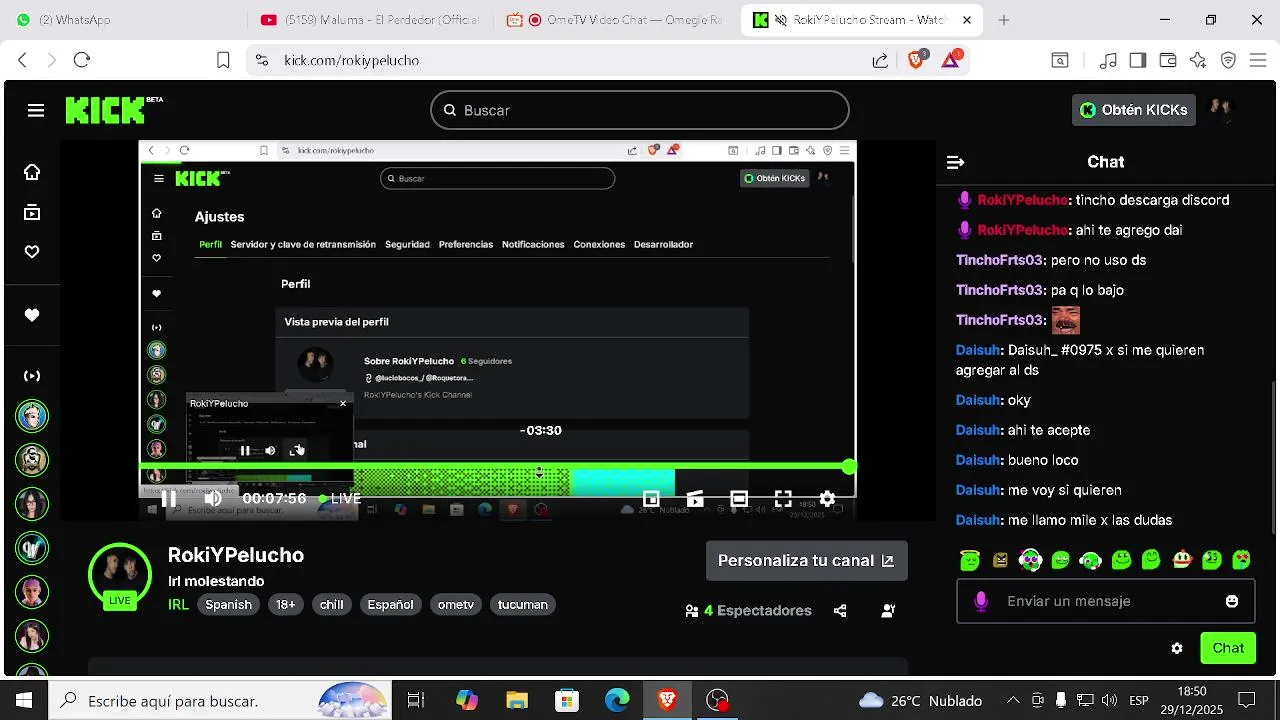Image resolution: width=1280 pixels, height=720 pixels.
Task: Open the user avatar menu top right
Action: (1220, 110)
